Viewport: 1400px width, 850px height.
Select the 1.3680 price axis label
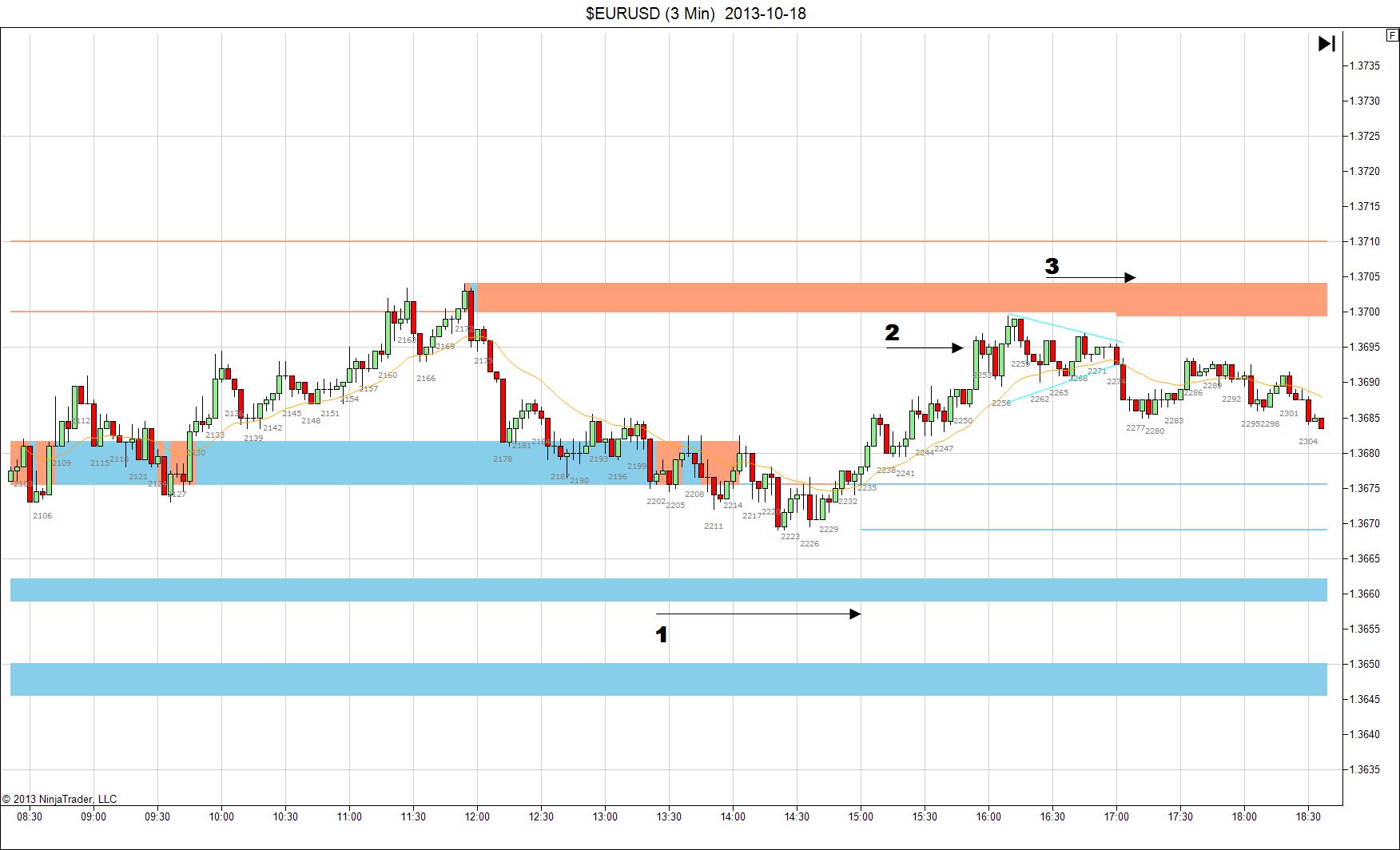pyautogui.click(x=1364, y=453)
